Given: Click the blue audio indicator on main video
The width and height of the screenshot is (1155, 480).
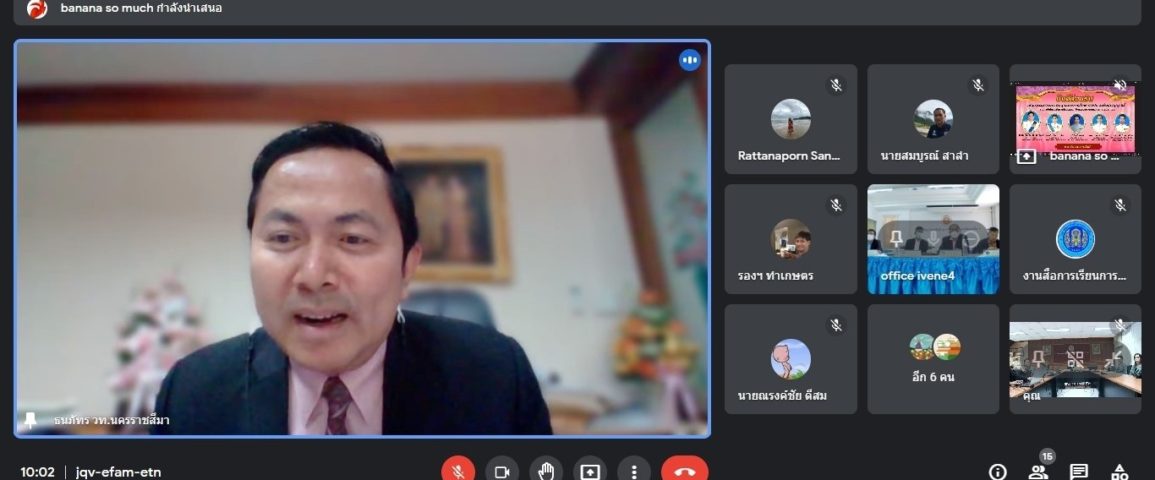Looking at the screenshot, I should tap(690, 60).
